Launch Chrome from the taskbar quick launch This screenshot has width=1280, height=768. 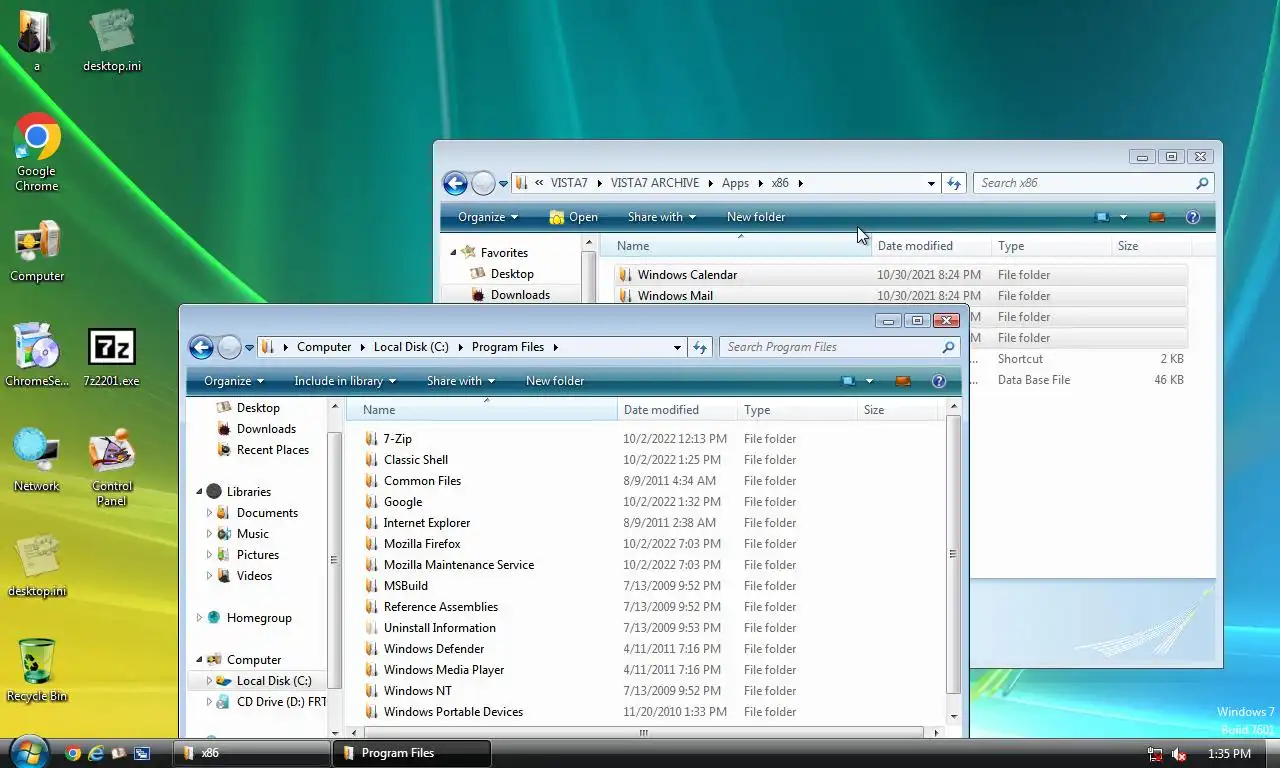tap(73, 753)
